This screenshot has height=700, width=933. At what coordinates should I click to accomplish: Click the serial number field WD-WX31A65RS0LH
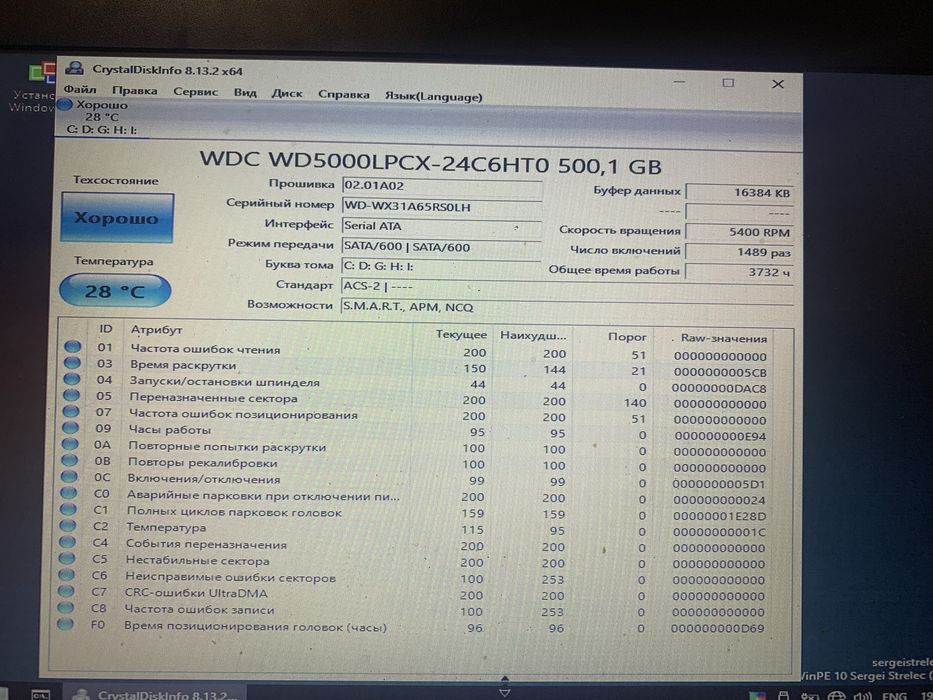(x=442, y=207)
